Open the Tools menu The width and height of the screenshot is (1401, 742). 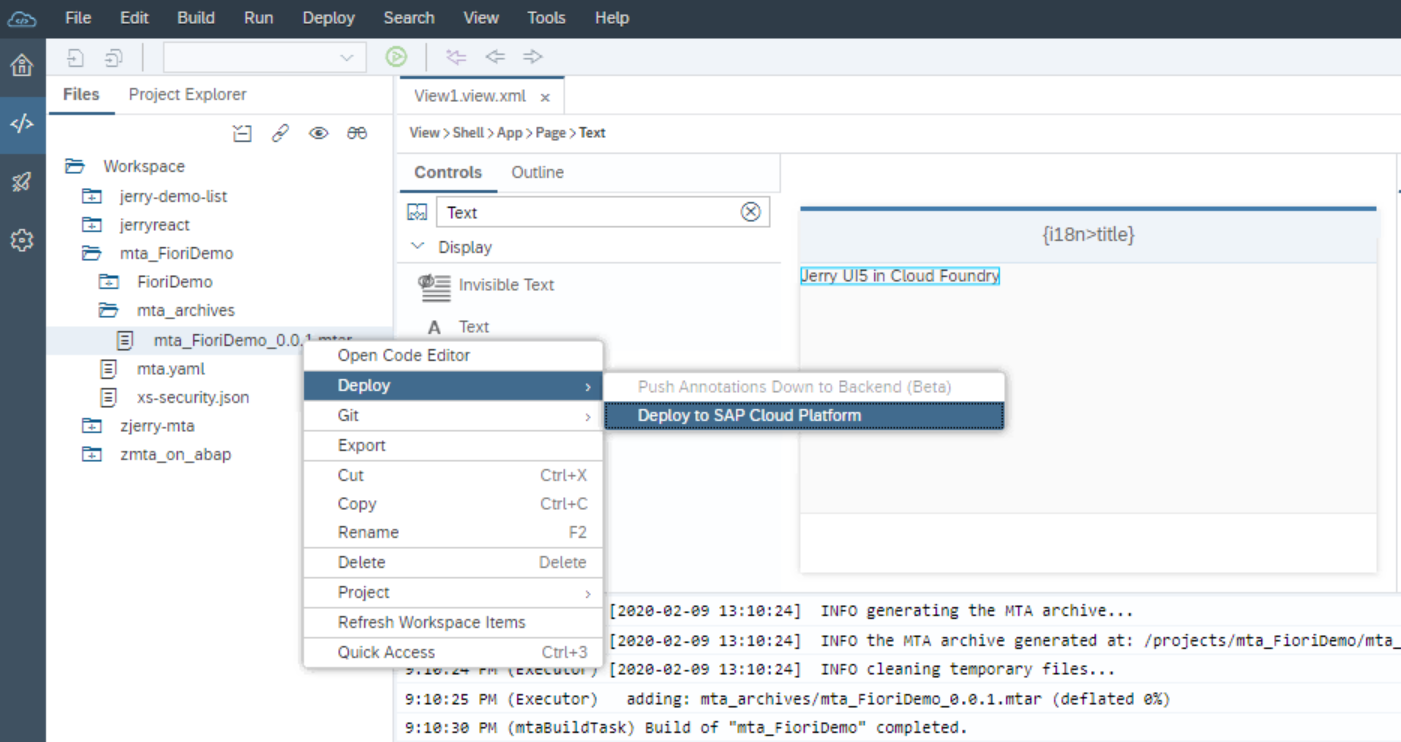tap(546, 18)
